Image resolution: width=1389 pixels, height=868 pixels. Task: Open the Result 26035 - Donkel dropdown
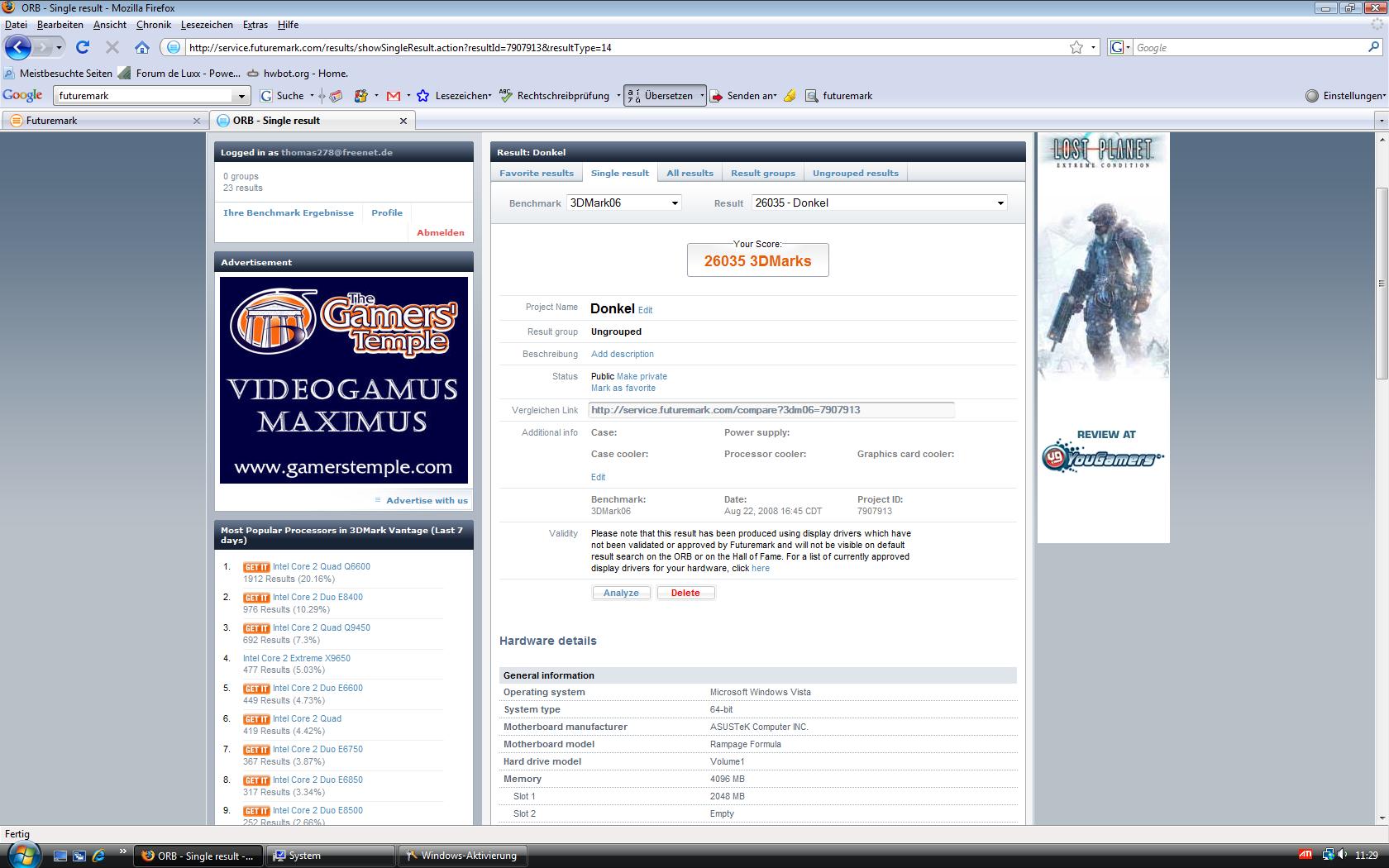pos(879,203)
